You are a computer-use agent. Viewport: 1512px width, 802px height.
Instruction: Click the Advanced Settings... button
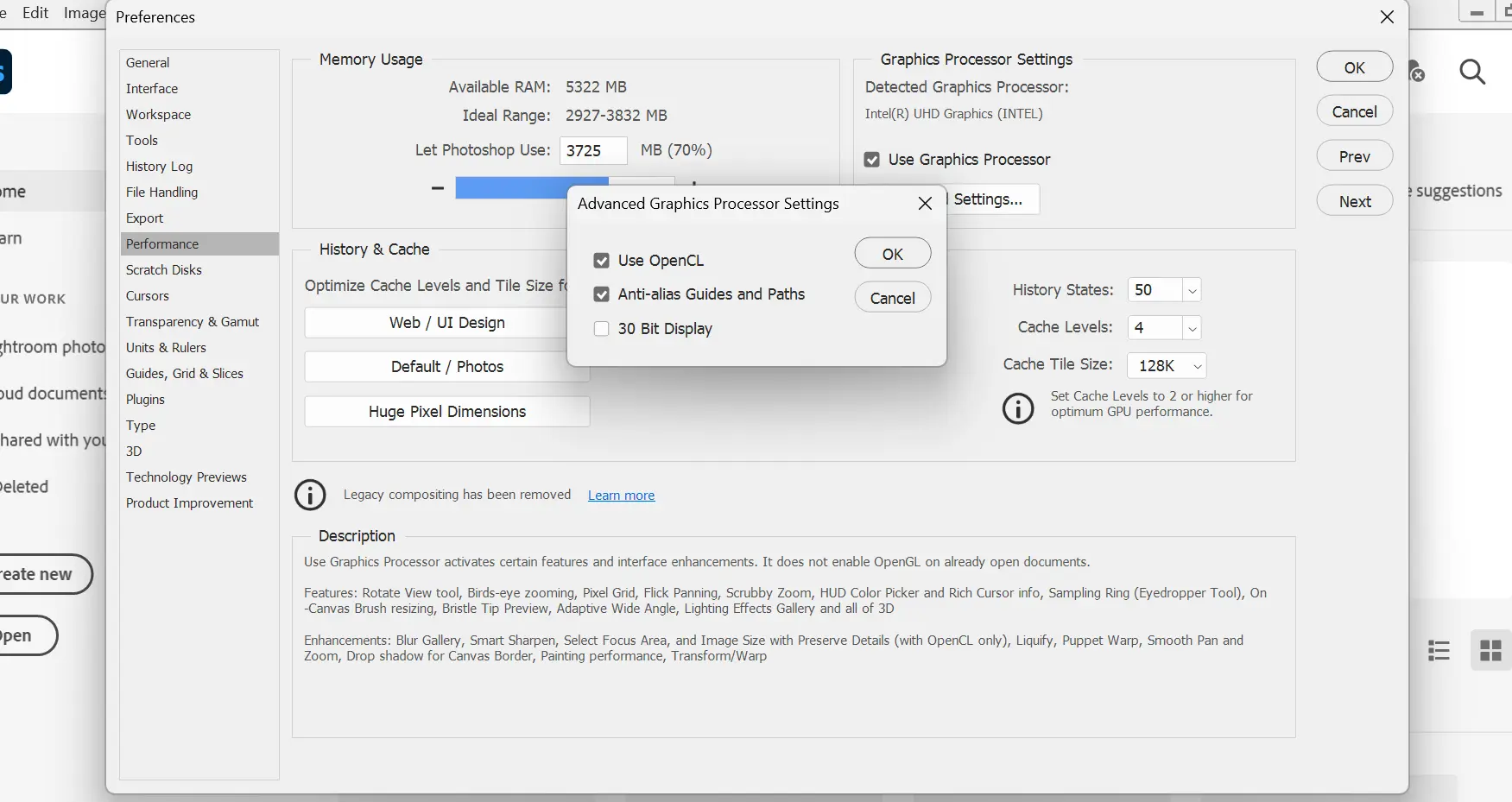tap(993, 199)
